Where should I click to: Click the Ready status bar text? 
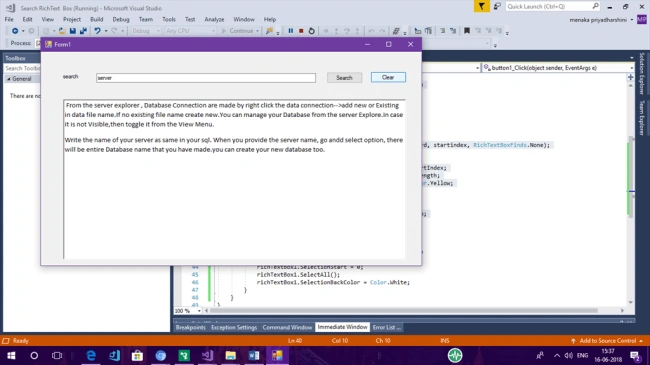pyautogui.click(x=20, y=341)
